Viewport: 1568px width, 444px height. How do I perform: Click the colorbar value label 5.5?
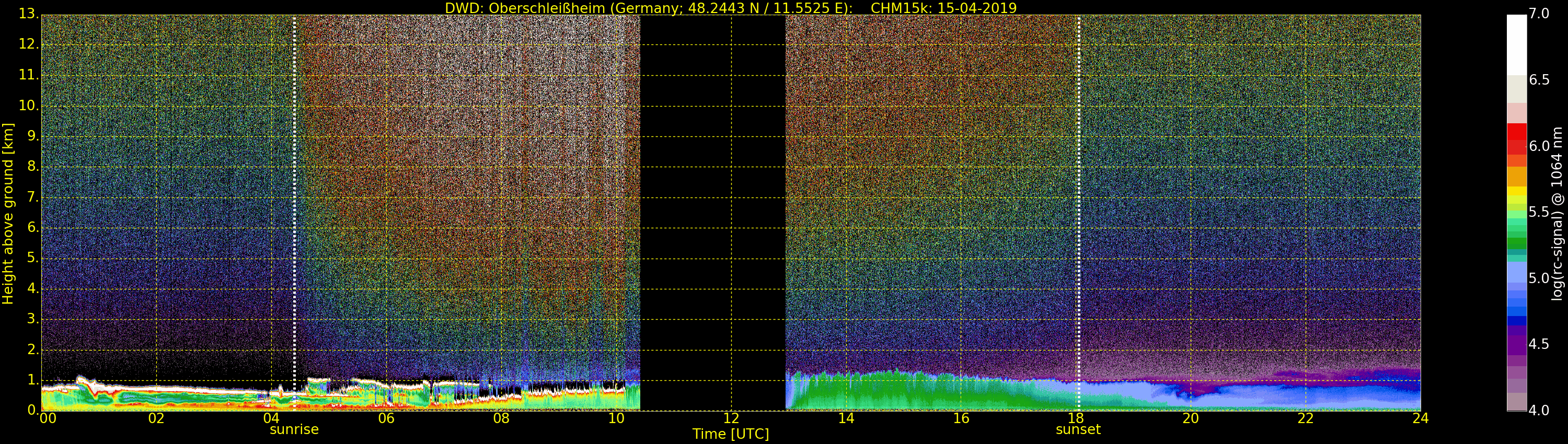(1539, 212)
